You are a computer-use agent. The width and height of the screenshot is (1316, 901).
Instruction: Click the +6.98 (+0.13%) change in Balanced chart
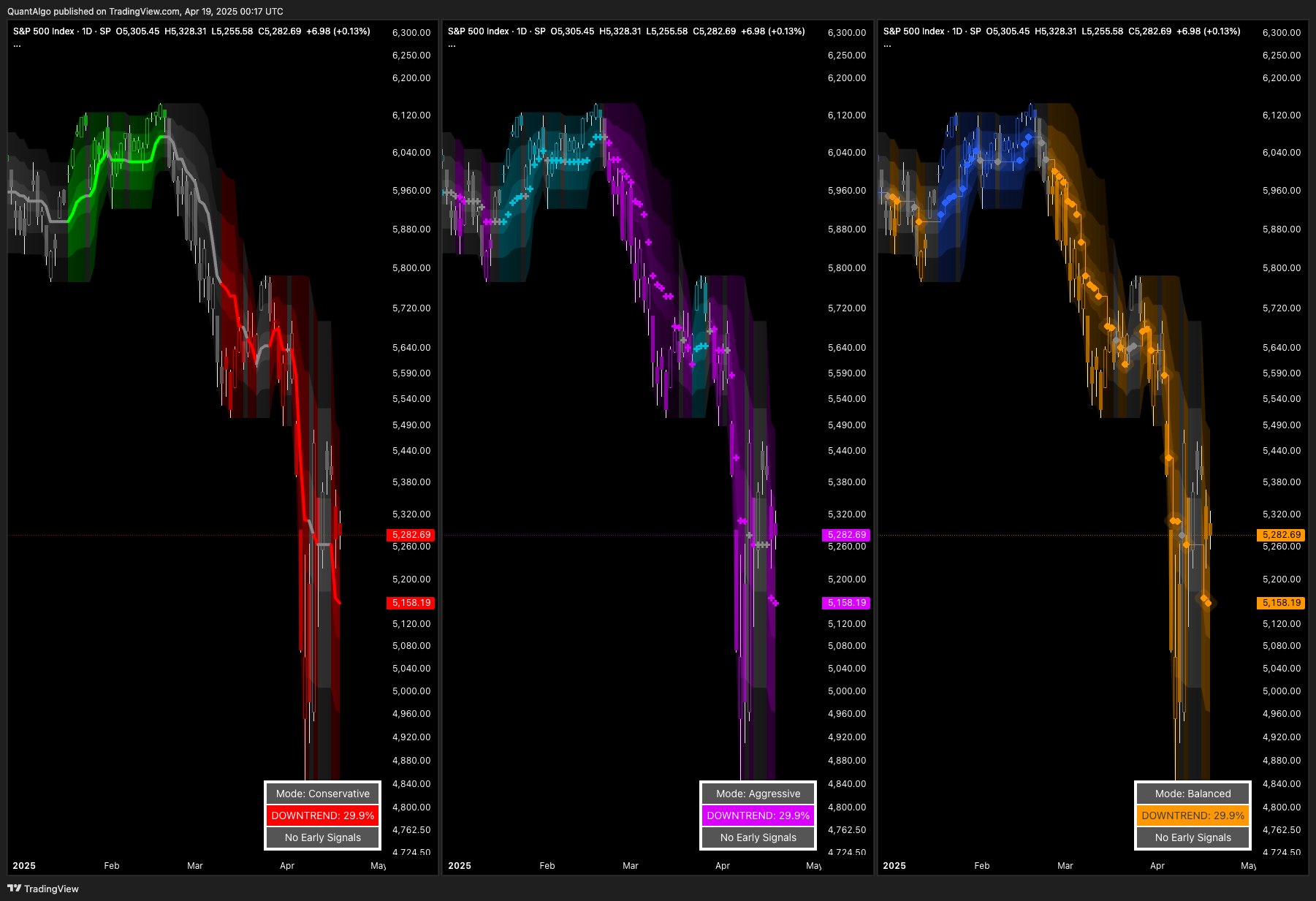pos(1209,31)
